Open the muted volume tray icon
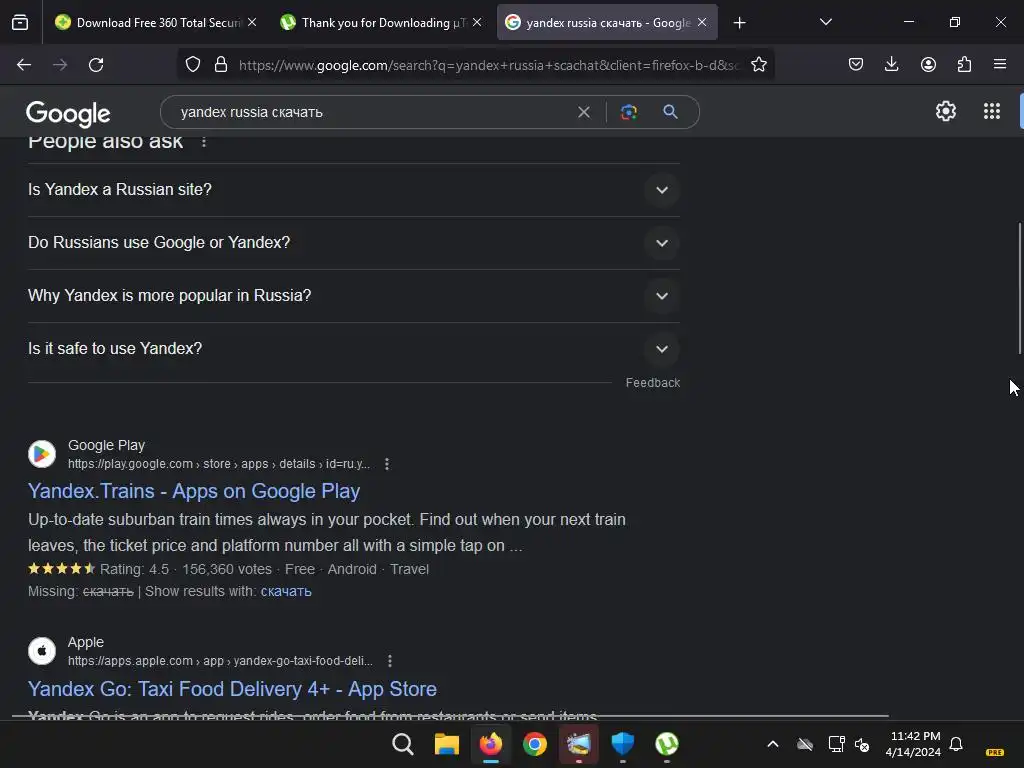 pyautogui.click(x=862, y=744)
